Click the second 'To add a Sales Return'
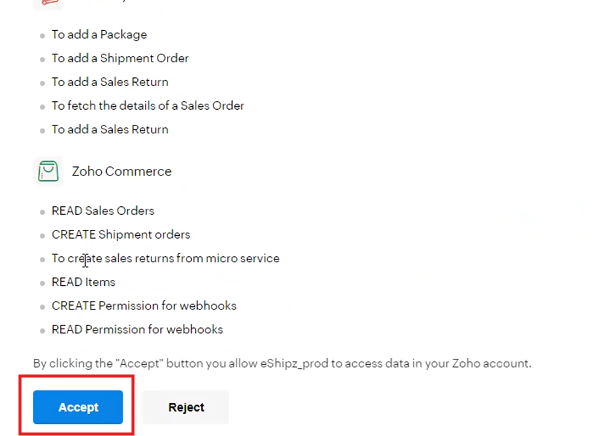This screenshot has width=598, height=436. [110, 130]
